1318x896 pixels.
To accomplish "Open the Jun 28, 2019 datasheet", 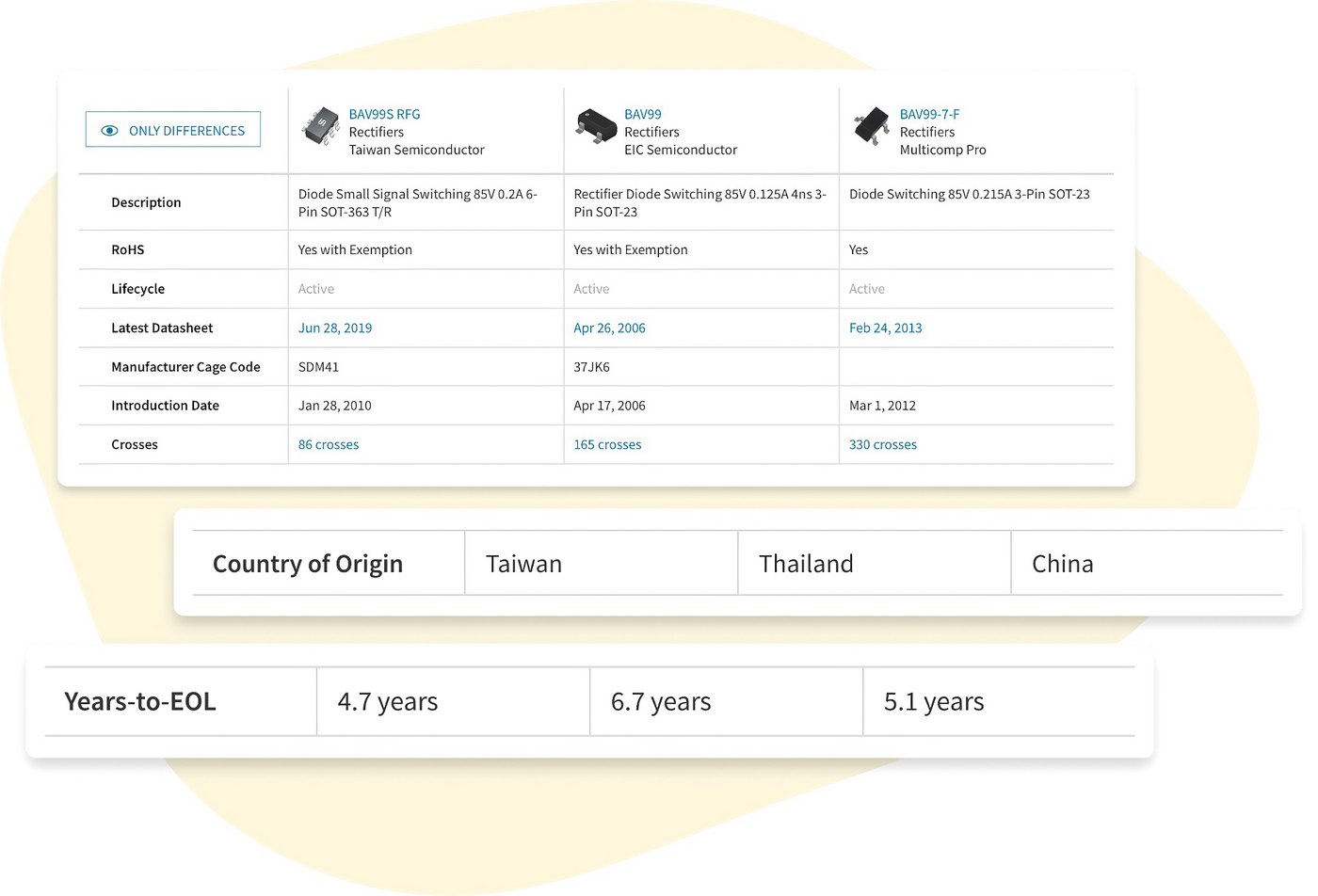I will (x=335, y=328).
